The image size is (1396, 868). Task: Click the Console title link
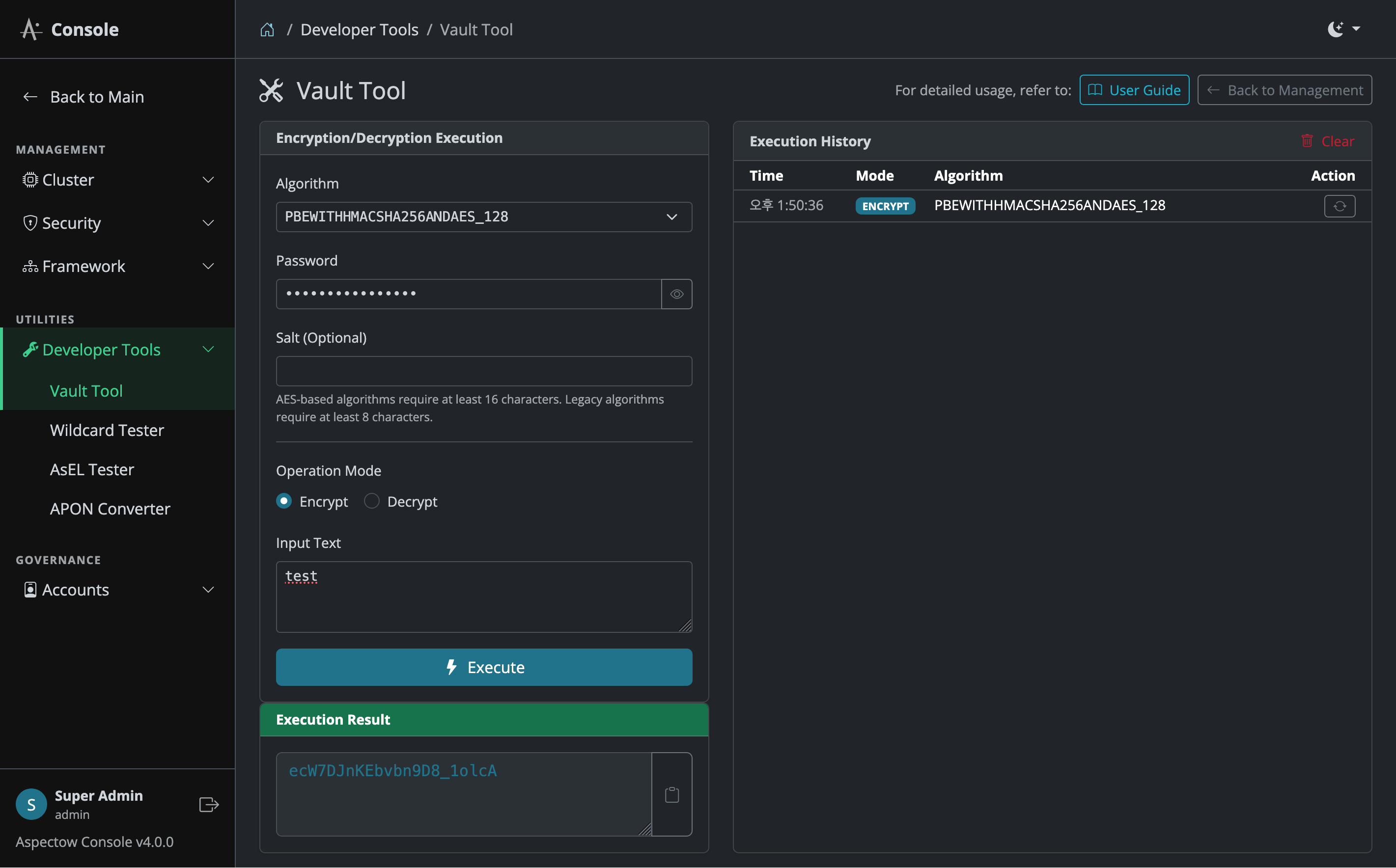[x=84, y=29]
